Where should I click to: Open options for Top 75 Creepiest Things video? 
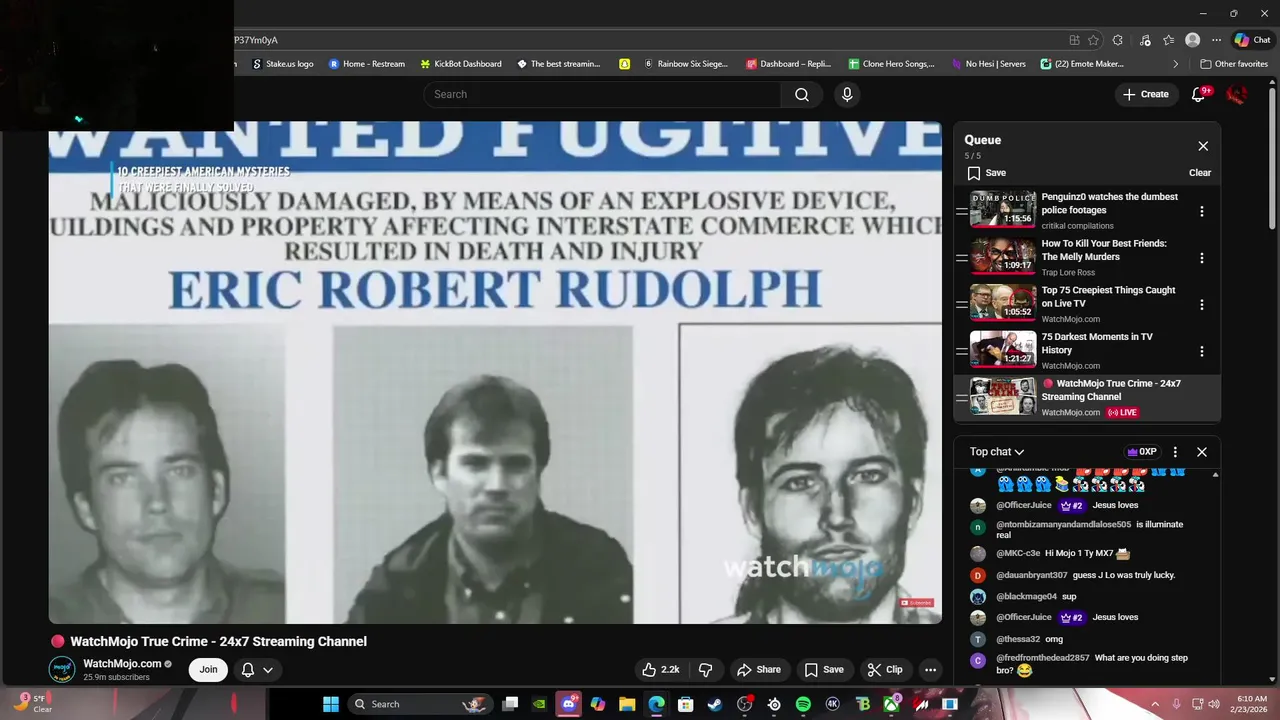coord(1202,305)
